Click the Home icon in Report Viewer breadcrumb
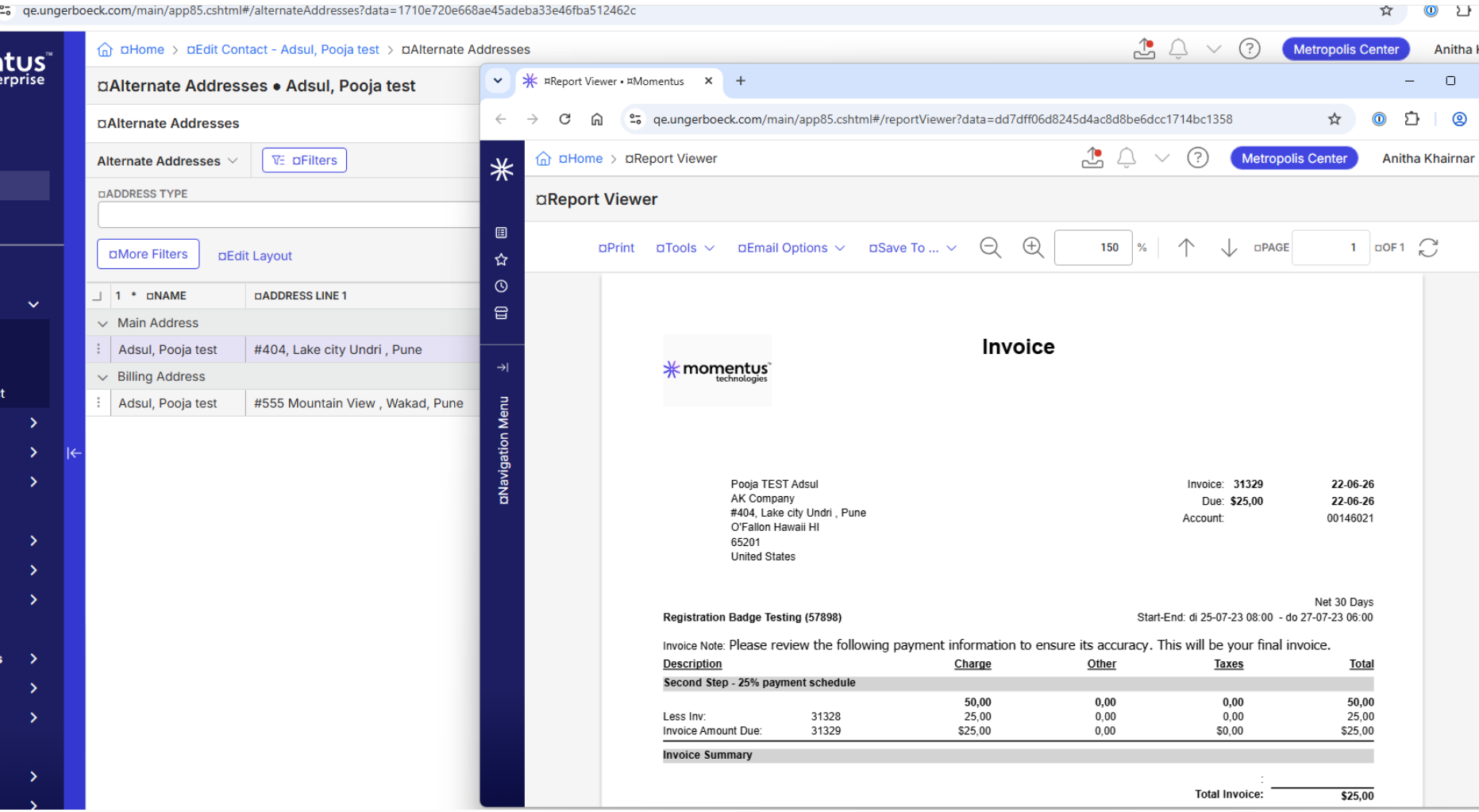 point(544,159)
